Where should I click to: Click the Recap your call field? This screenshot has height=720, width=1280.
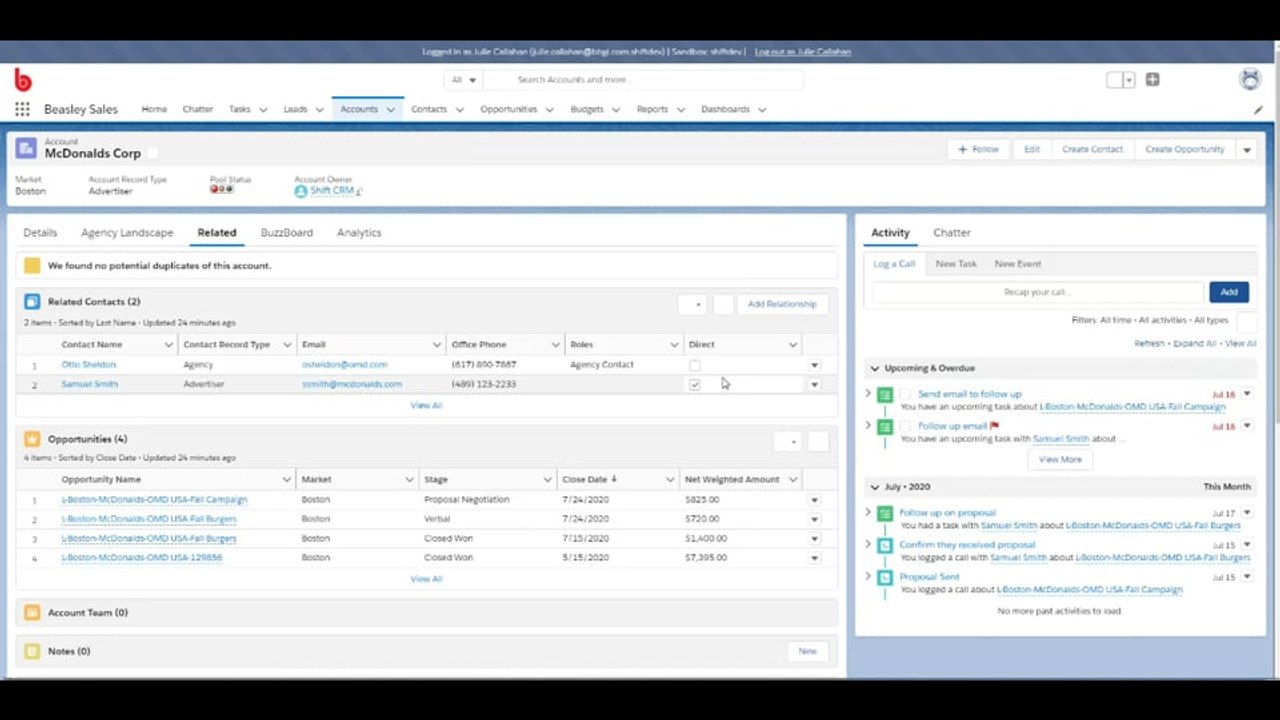[1037, 292]
